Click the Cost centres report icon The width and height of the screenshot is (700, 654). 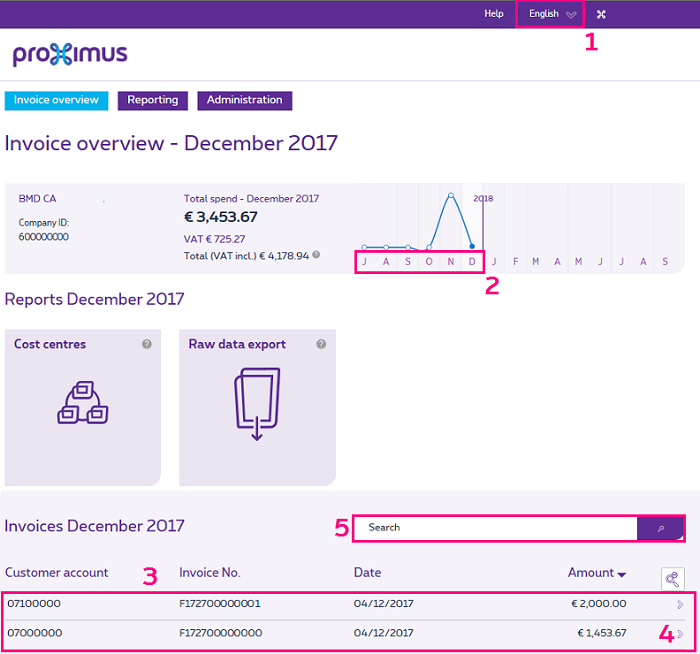84,403
